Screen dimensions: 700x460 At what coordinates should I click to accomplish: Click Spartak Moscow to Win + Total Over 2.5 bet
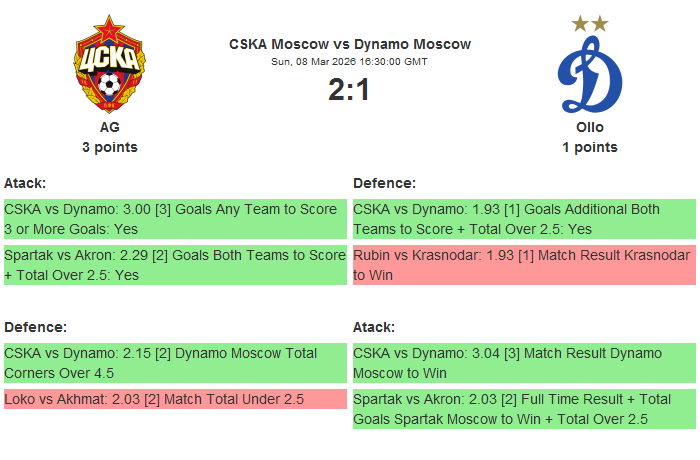(524, 409)
